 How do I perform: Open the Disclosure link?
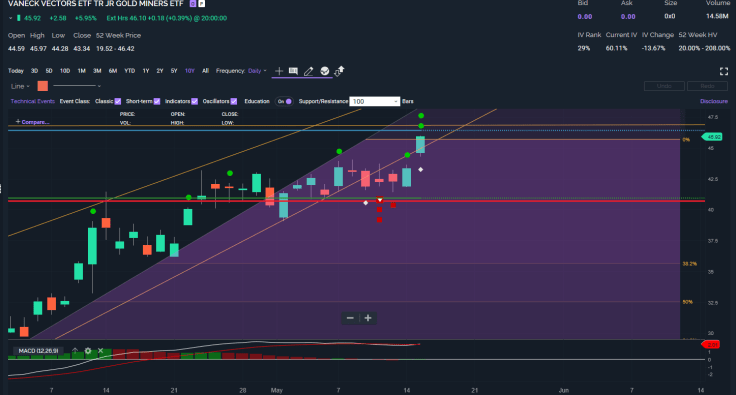[714, 101]
